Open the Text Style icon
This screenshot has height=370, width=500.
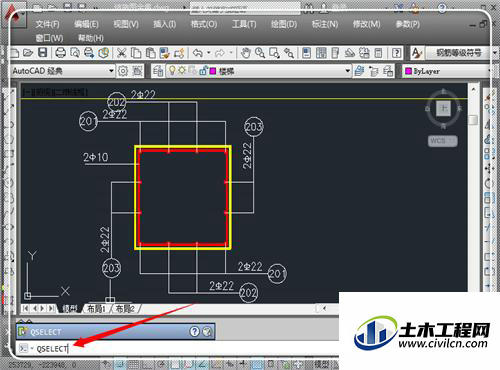click(416, 53)
